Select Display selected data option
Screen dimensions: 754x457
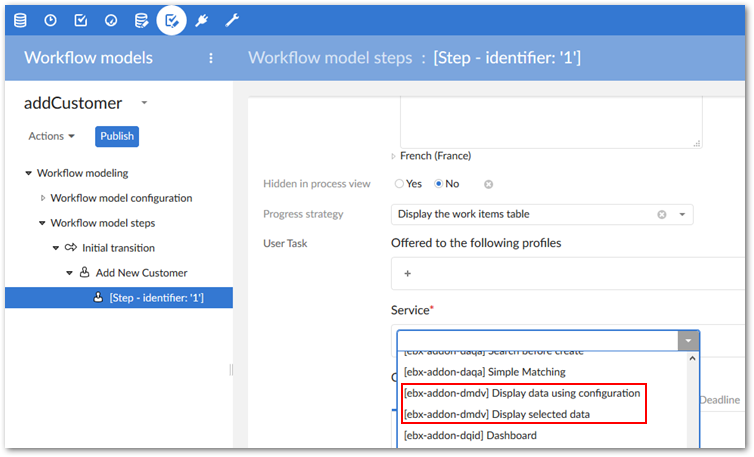click(497, 414)
